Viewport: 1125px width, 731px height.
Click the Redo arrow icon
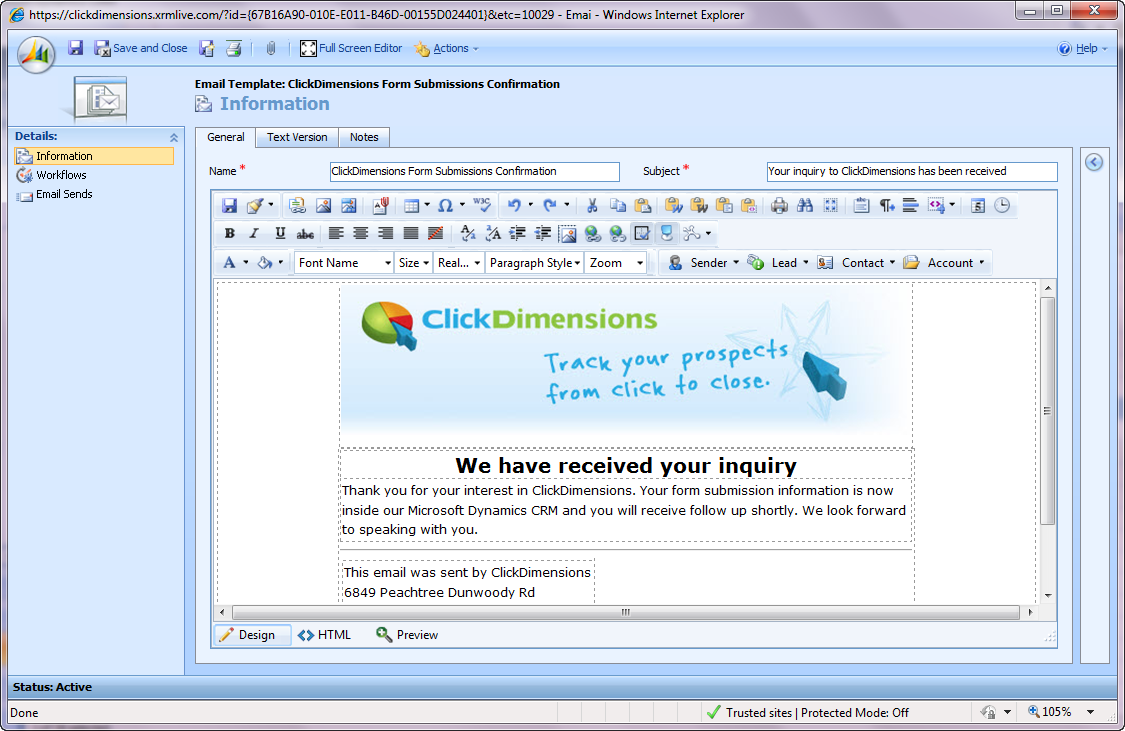tap(550, 206)
